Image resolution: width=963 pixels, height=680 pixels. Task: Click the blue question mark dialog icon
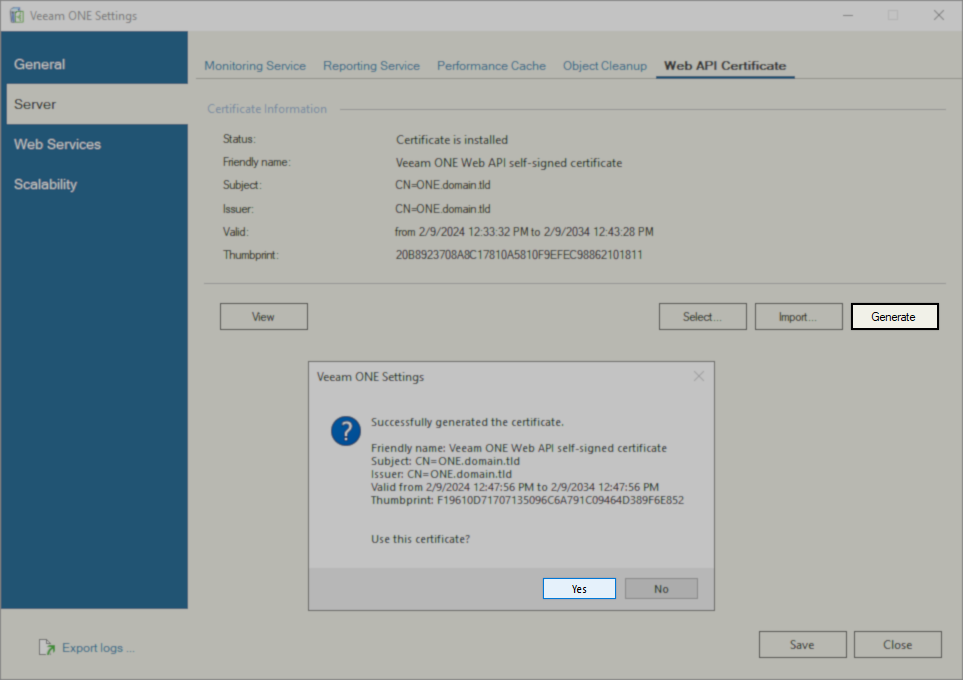coord(346,431)
